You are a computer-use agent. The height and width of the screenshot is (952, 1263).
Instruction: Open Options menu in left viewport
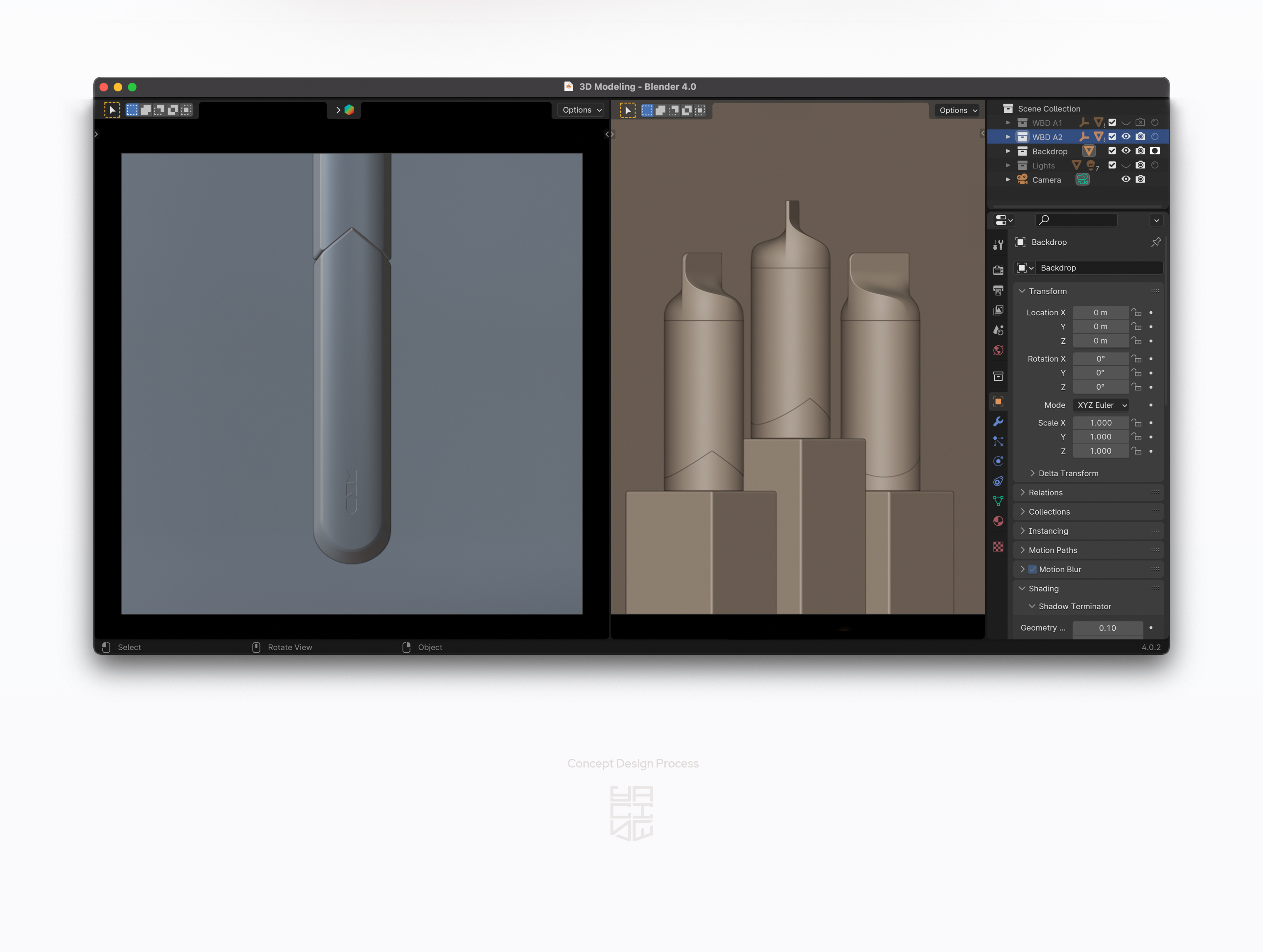tap(581, 110)
